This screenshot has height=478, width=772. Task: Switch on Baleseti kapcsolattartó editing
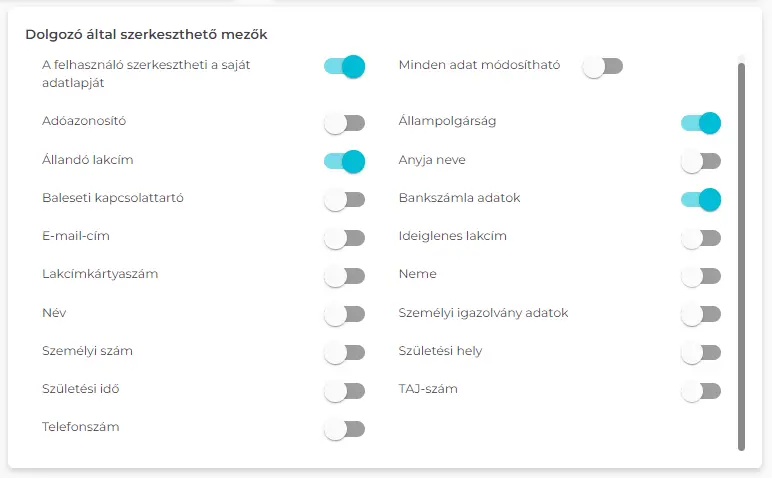coord(344,200)
